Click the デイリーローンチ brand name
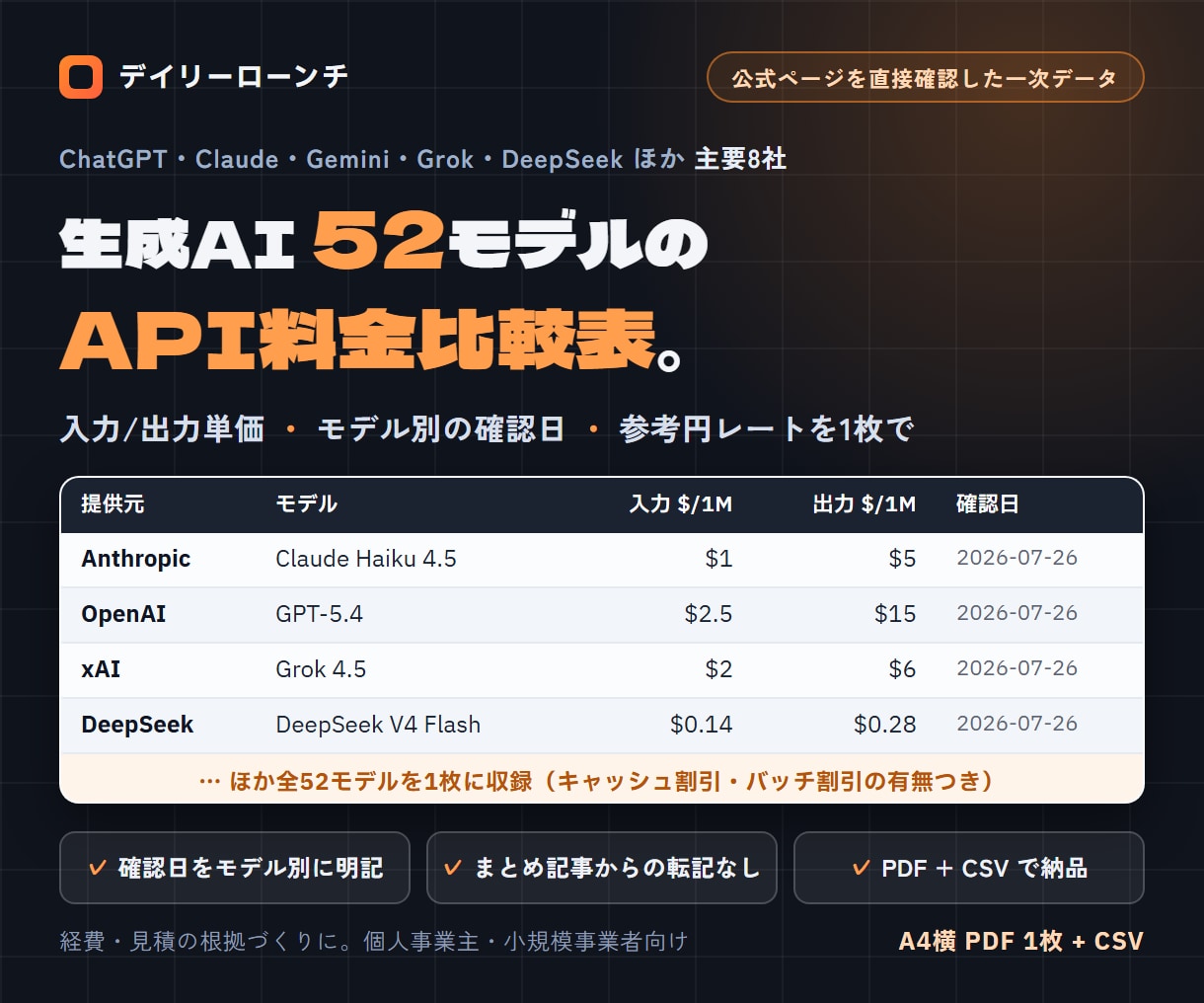1204x1003 pixels. click(234, 77)
